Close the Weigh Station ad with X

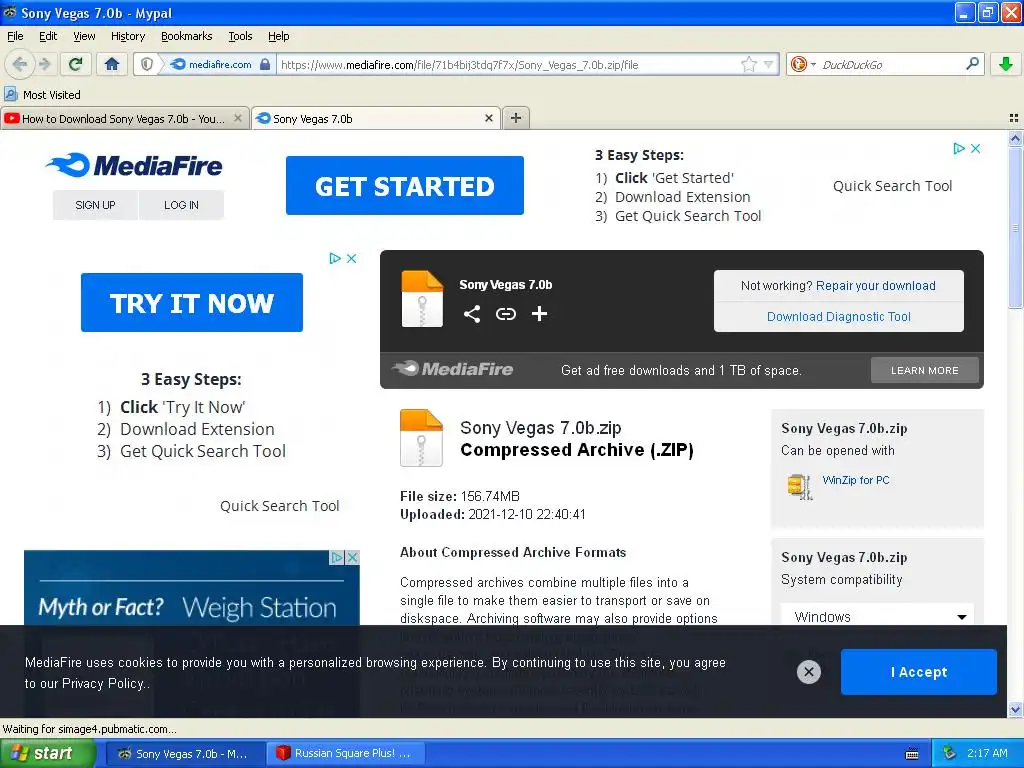[352, 557]
